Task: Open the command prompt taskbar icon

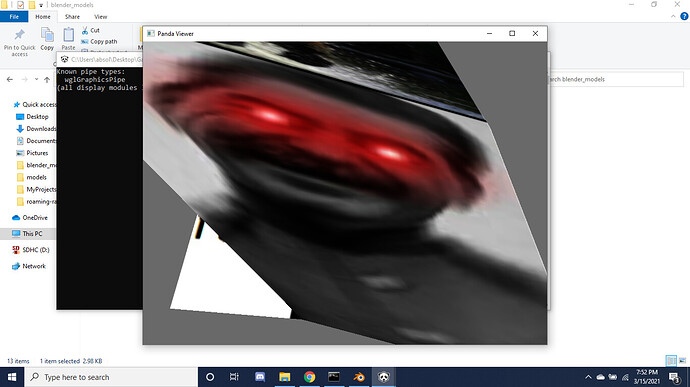Action: tap(334, 377)
